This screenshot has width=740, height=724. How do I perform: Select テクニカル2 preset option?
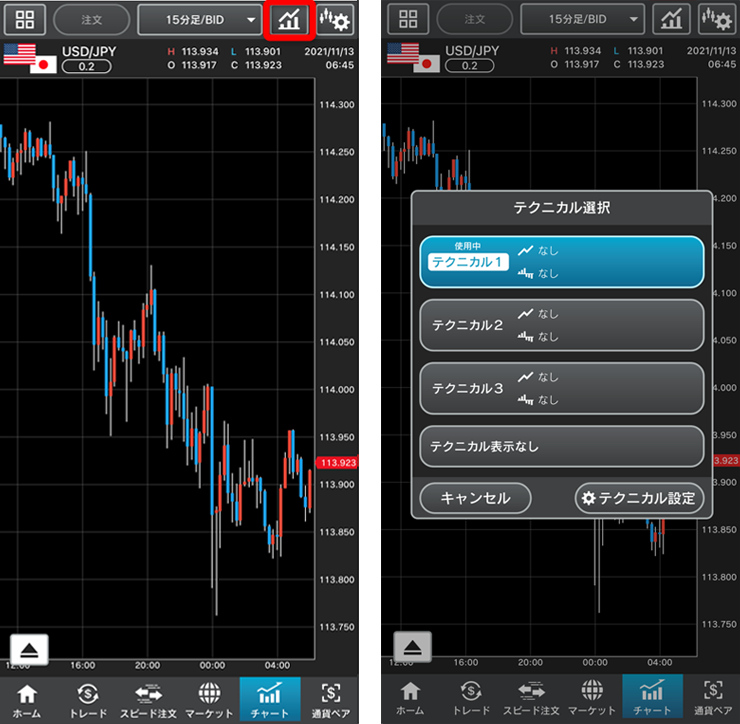click(x=561, y=325)
